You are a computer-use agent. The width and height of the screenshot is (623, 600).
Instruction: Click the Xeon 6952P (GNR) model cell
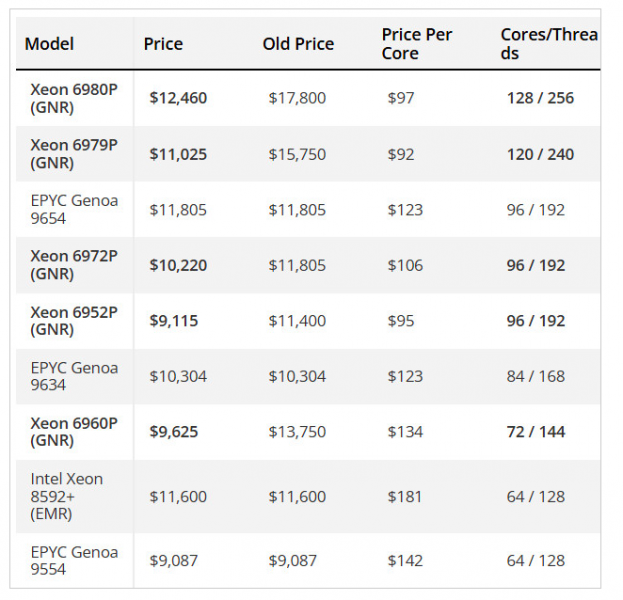tap(74, 321)
